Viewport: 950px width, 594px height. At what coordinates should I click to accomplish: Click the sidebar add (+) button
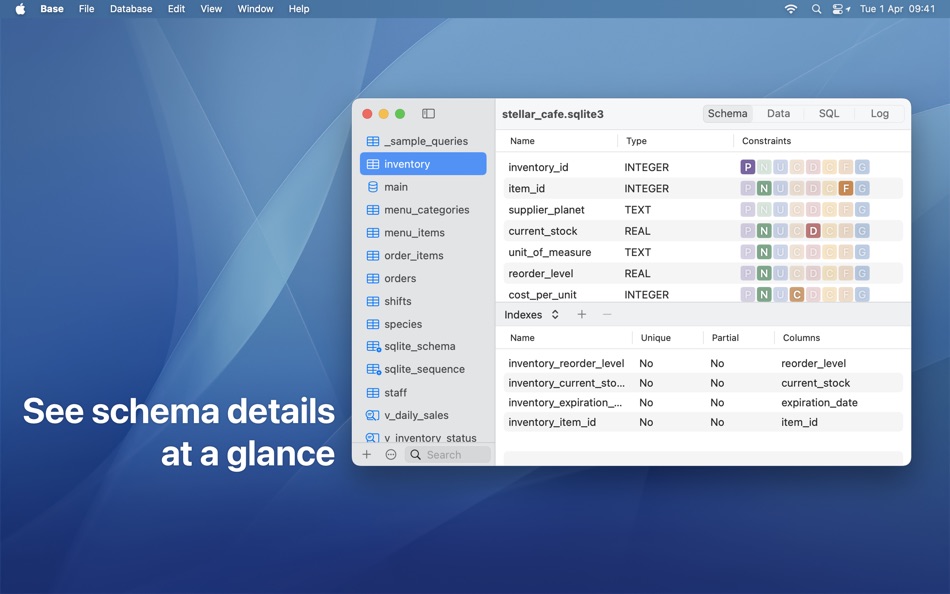(x=367, y=455)
